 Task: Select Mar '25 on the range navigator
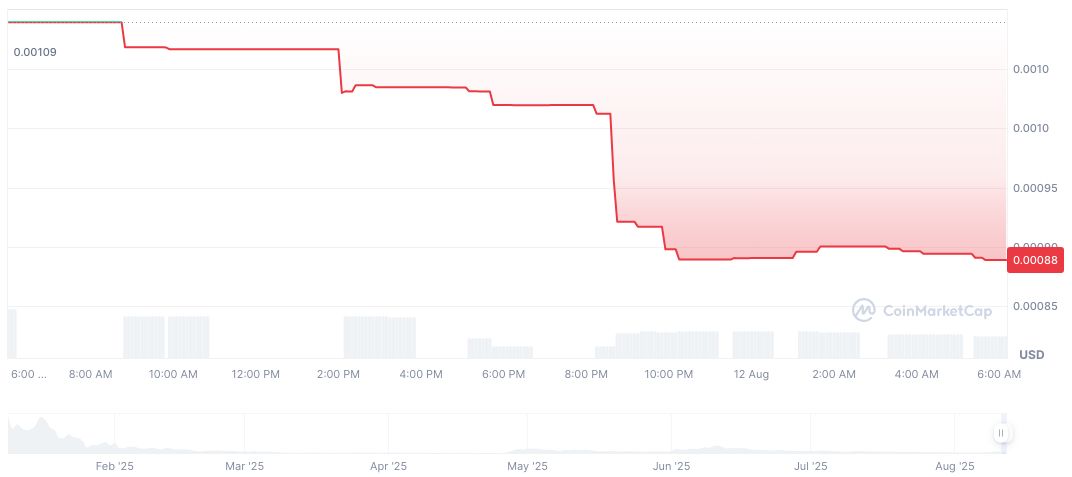click(244, 466)
